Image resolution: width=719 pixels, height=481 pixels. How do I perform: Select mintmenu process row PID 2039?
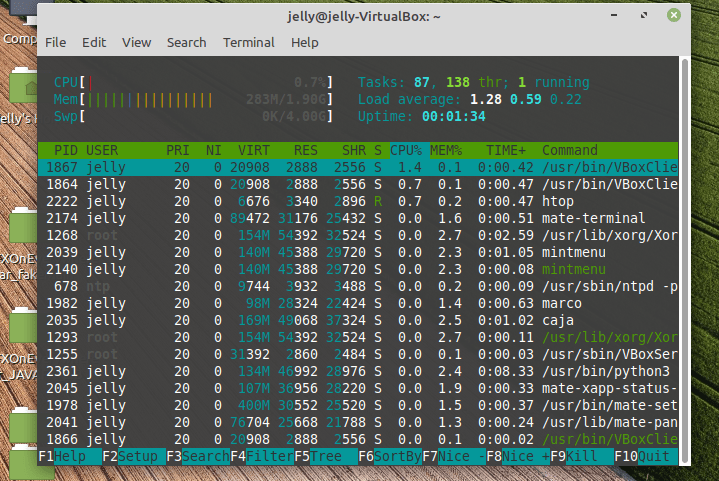tap(358, 252)
